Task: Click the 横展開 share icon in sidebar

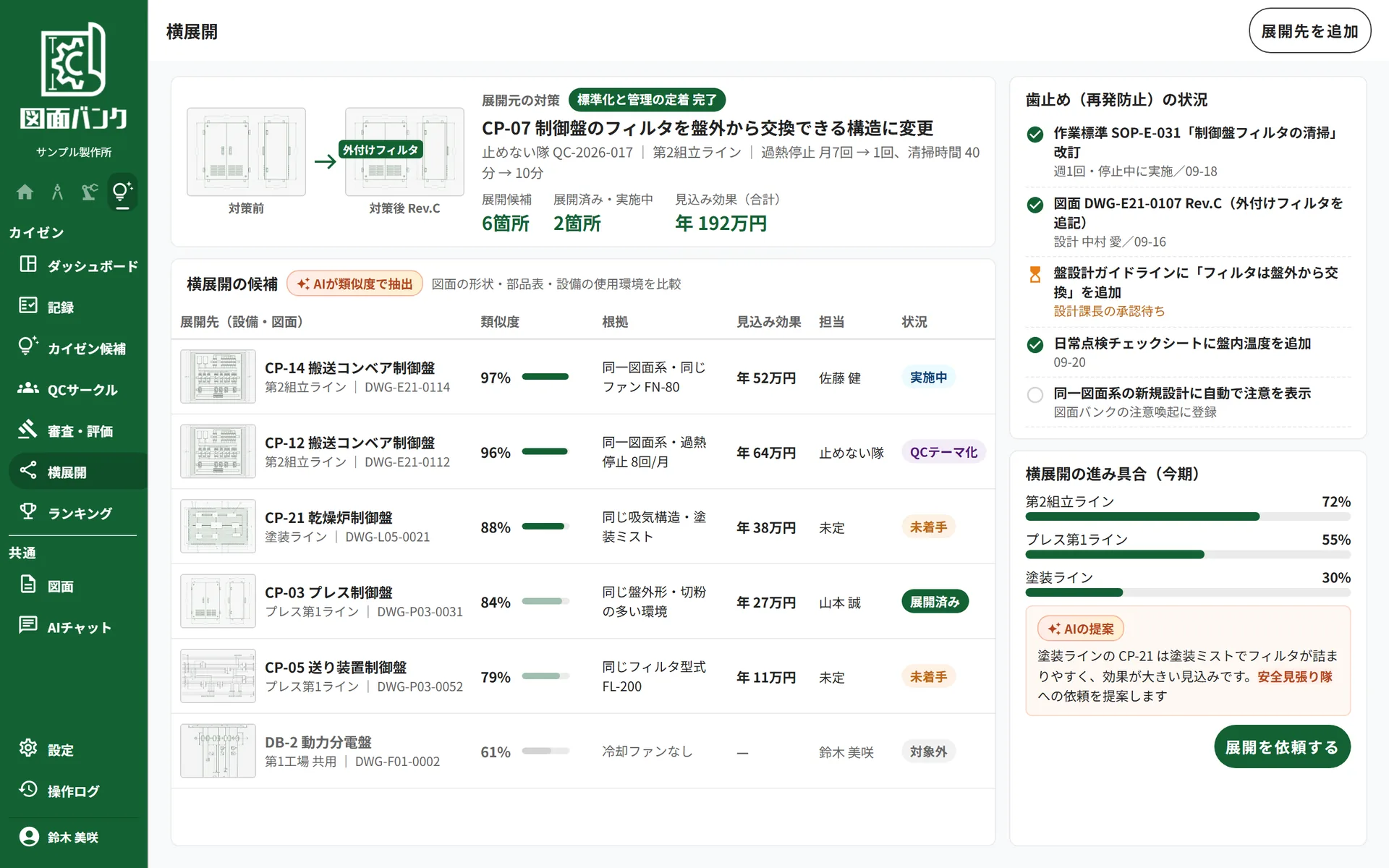Action: coord(28,471)
